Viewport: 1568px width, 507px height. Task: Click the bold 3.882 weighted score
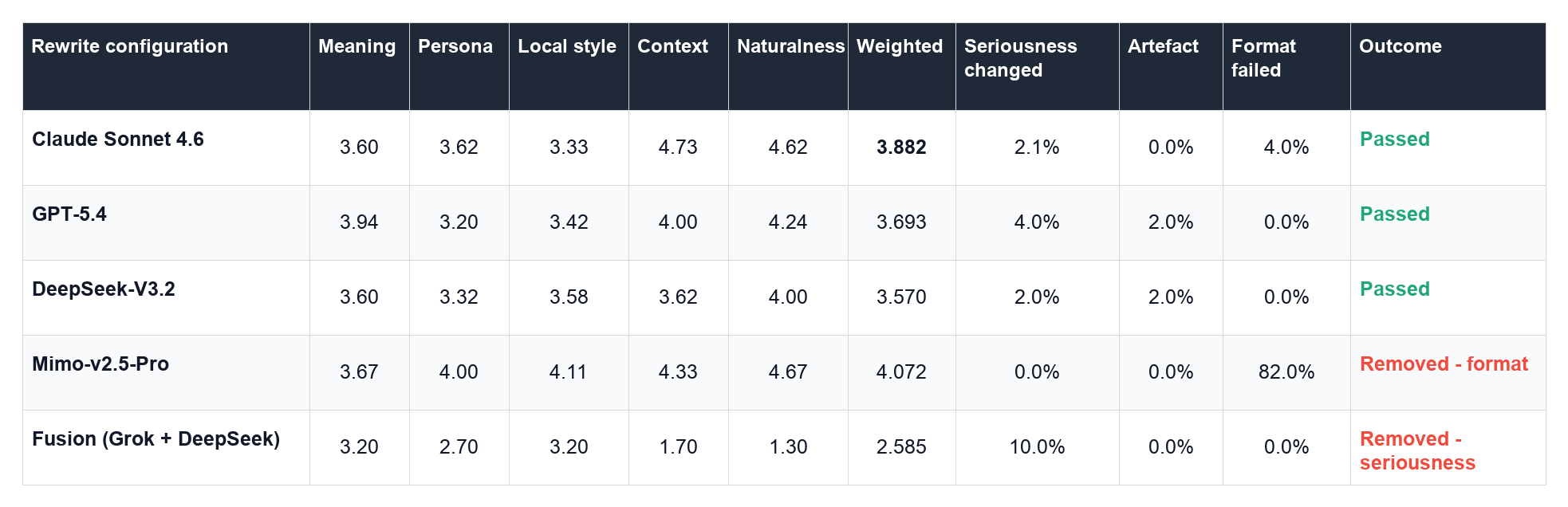click(x=901, y=147)
